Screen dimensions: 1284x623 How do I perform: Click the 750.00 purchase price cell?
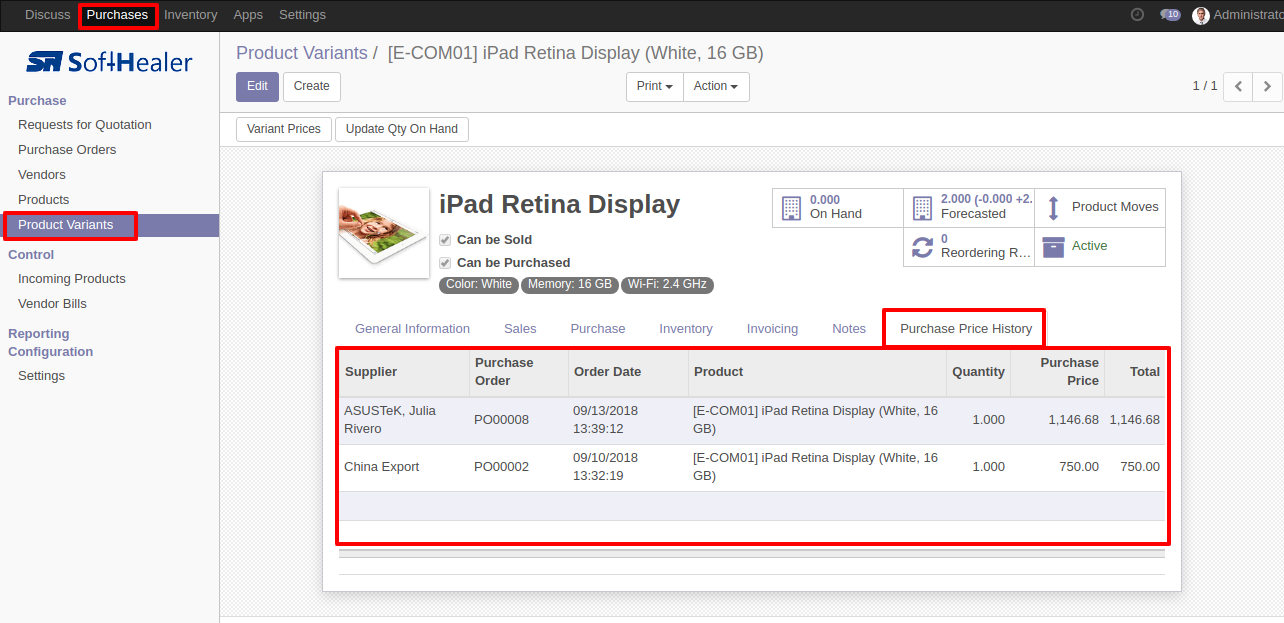pos(1058,467)
